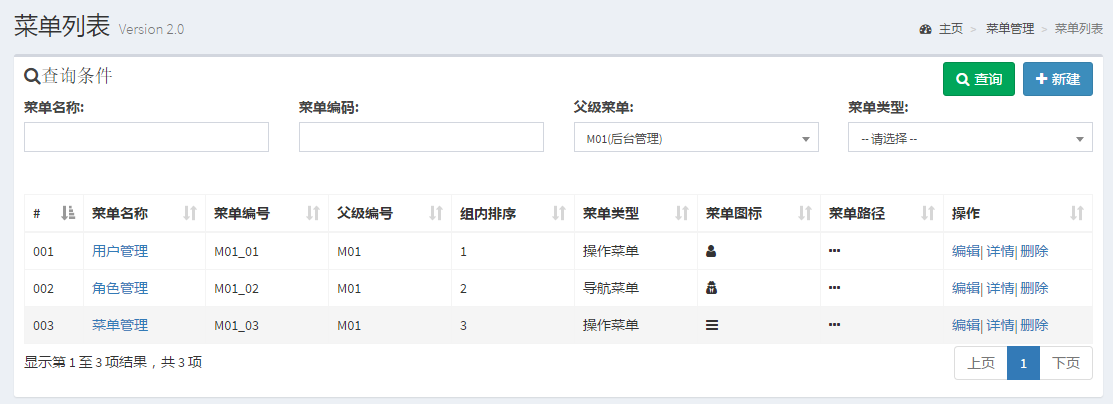The height and width of the screenshot is (404, 1113).
Task: Click 菜单列表 in the breadcrumb
Action: 1079,29
